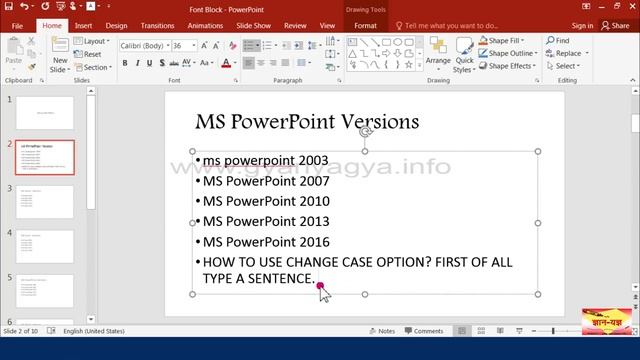Reset the slide layout
Viewport: 640px width, 360px height.
88,54
